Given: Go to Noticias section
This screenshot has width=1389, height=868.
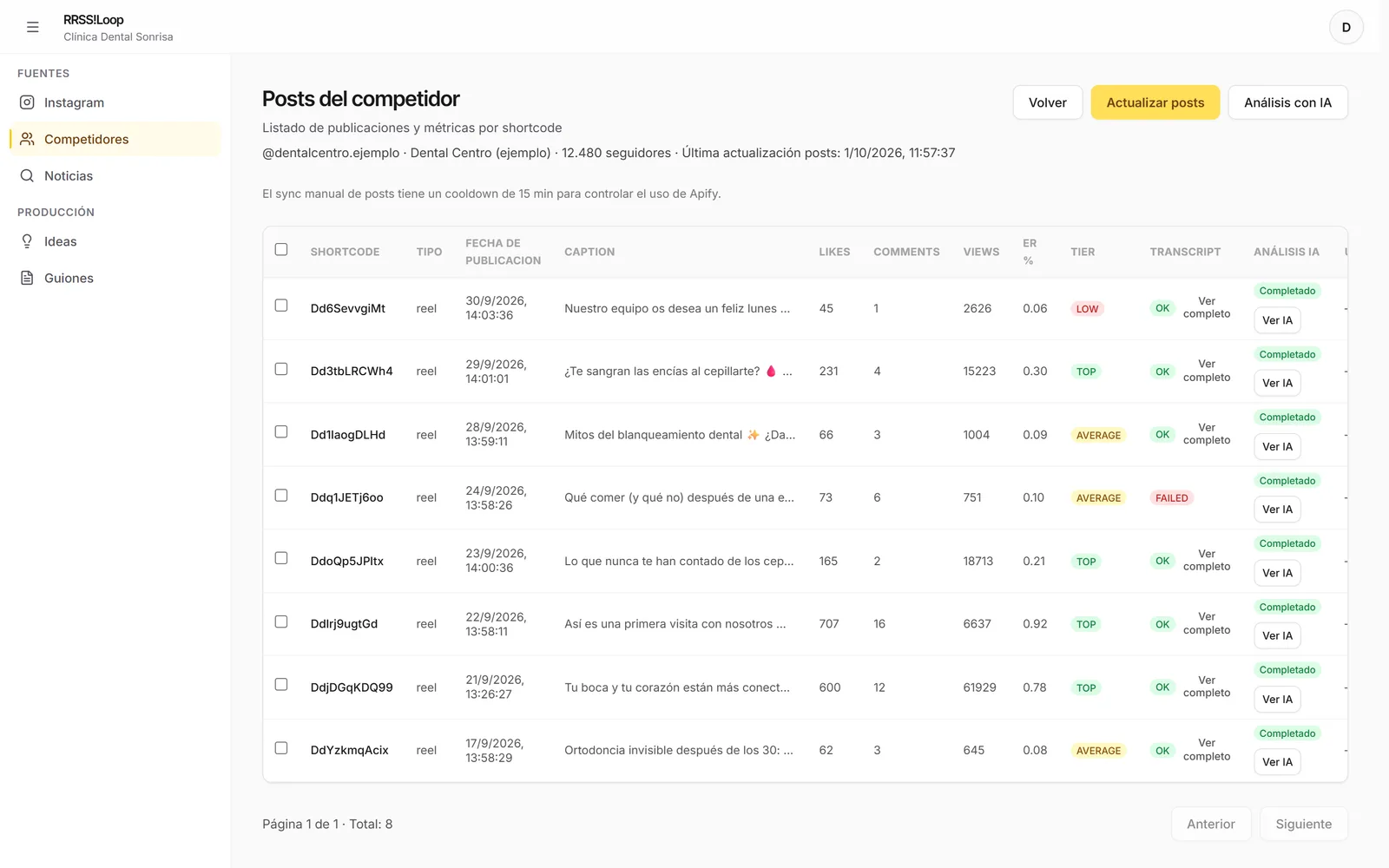Looking at the screenshot, I should pos(115,175).
